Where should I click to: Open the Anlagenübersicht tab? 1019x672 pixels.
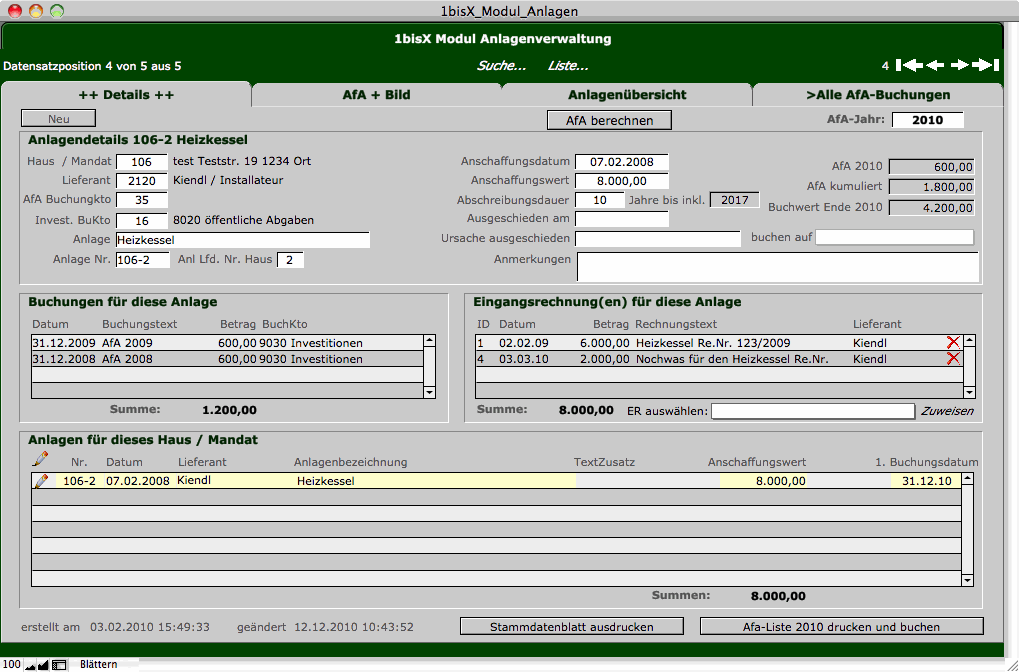tap(627, 95)
